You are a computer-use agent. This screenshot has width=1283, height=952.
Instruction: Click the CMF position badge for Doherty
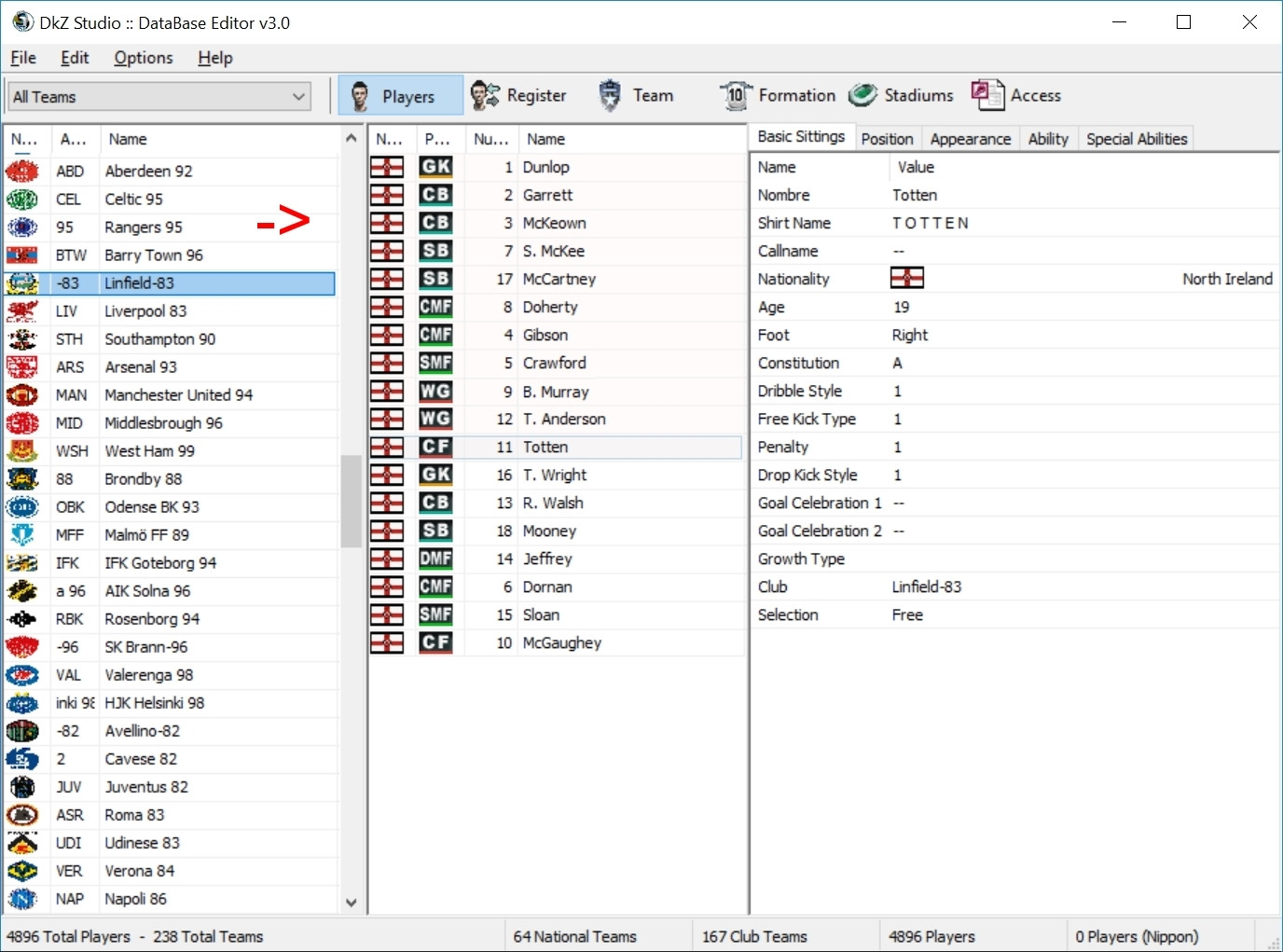(x=435, y=307)
